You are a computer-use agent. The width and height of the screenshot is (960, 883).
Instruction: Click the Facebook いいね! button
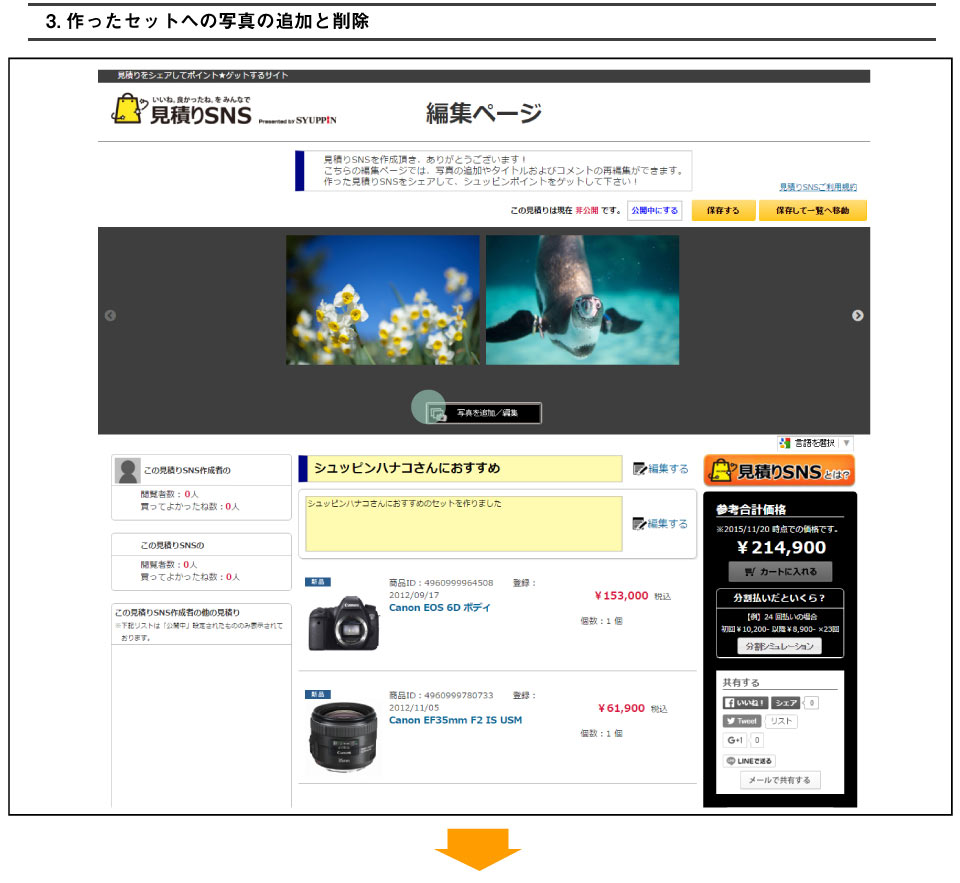tap(744, 703)
